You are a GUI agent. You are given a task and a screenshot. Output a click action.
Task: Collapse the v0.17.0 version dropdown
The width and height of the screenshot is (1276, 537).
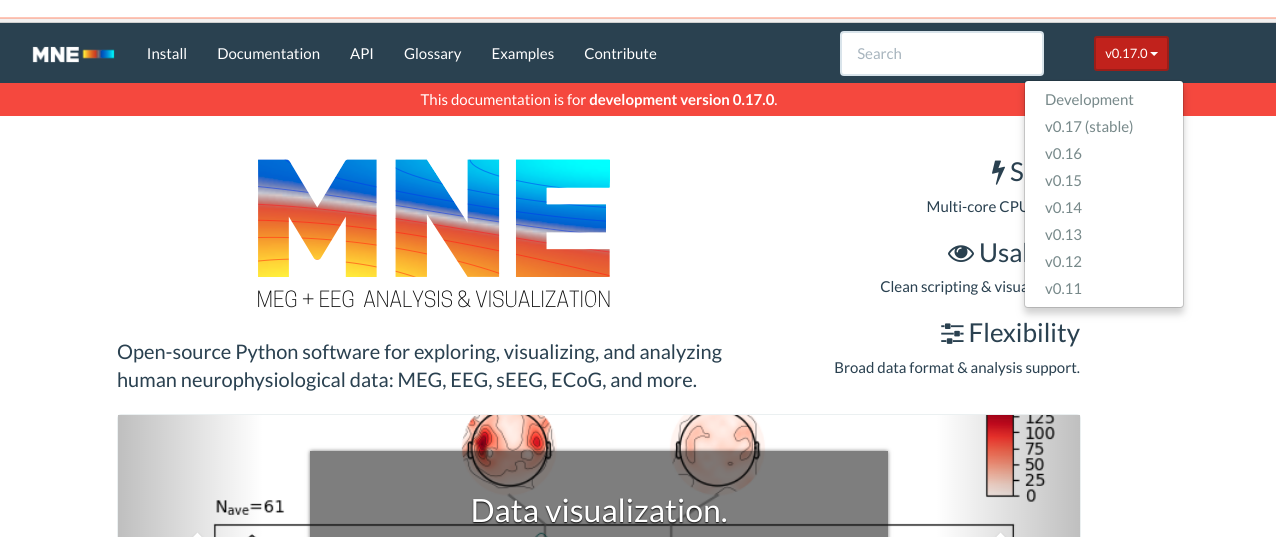pos(1131,54)
